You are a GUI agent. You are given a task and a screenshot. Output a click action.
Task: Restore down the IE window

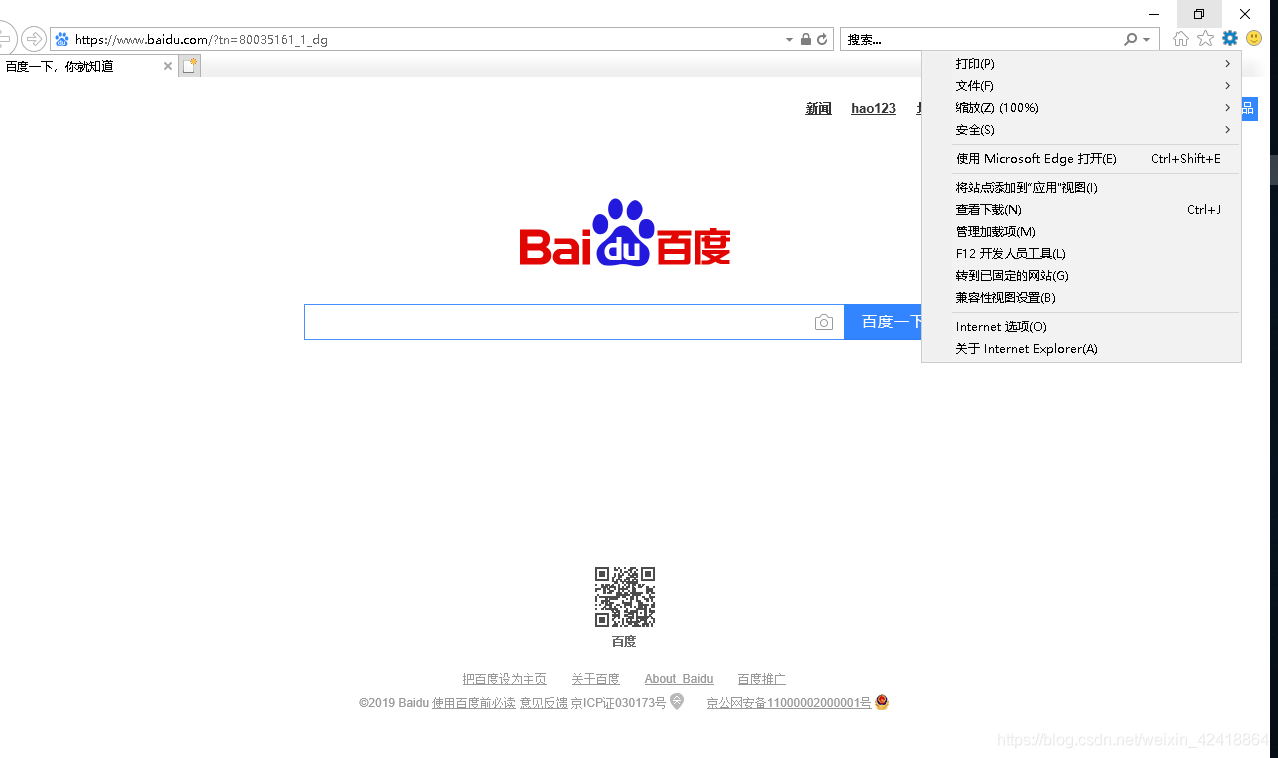(1199, 14)
